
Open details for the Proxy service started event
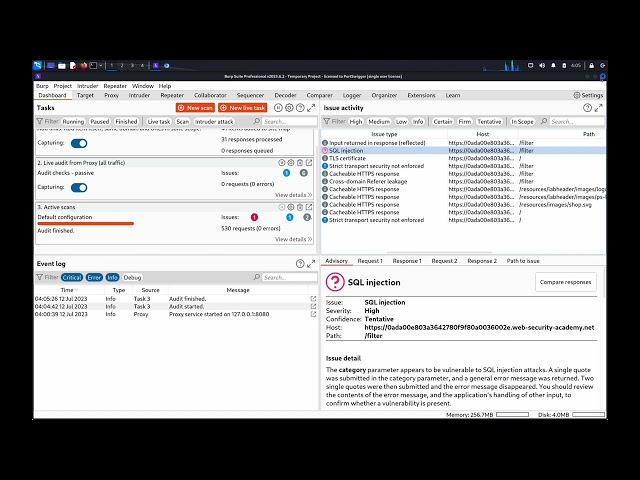tap(313, 314)
